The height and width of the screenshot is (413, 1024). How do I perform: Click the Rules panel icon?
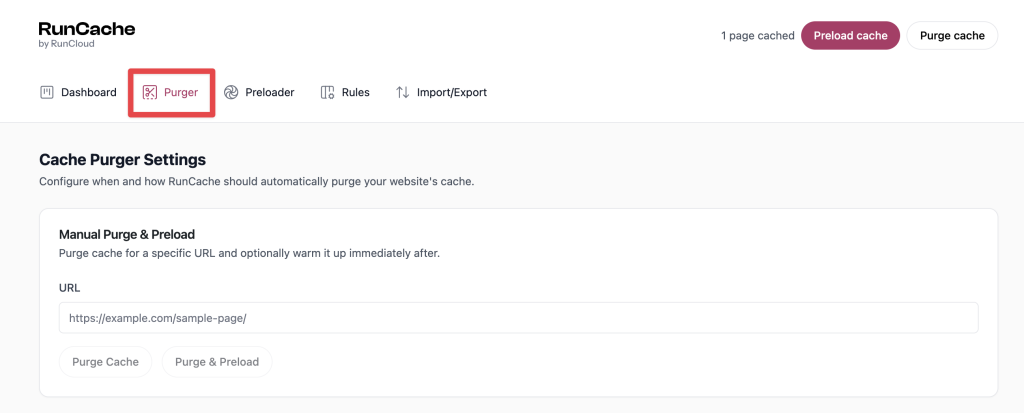coord(327,92)
